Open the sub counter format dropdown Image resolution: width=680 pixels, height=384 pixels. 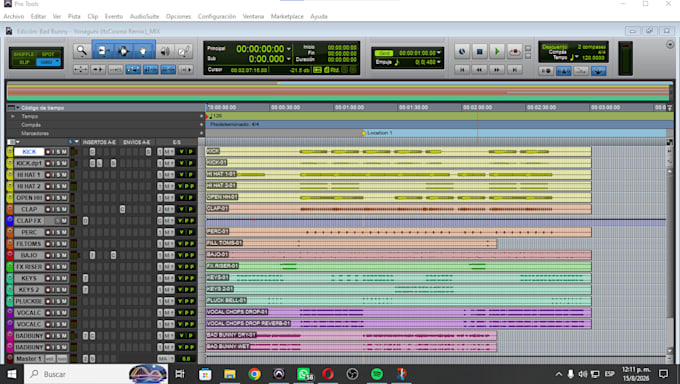click(289, 59)
